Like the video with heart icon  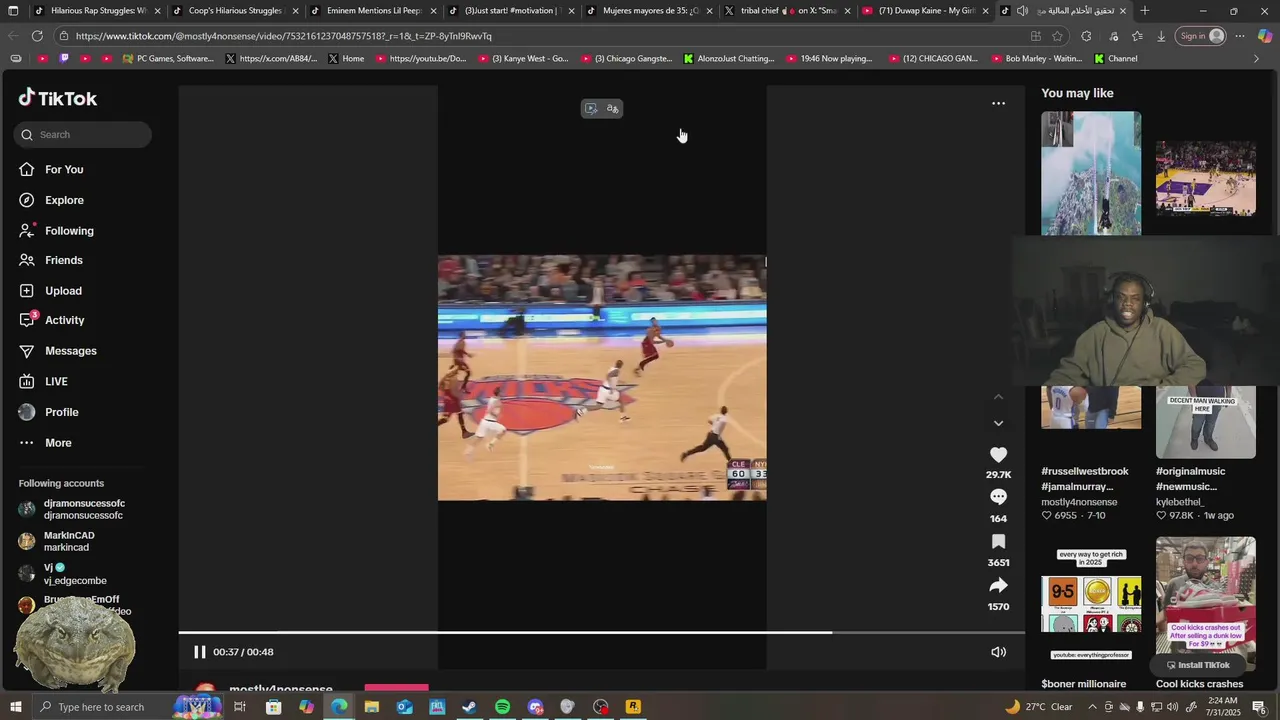[x=998, y=455]
